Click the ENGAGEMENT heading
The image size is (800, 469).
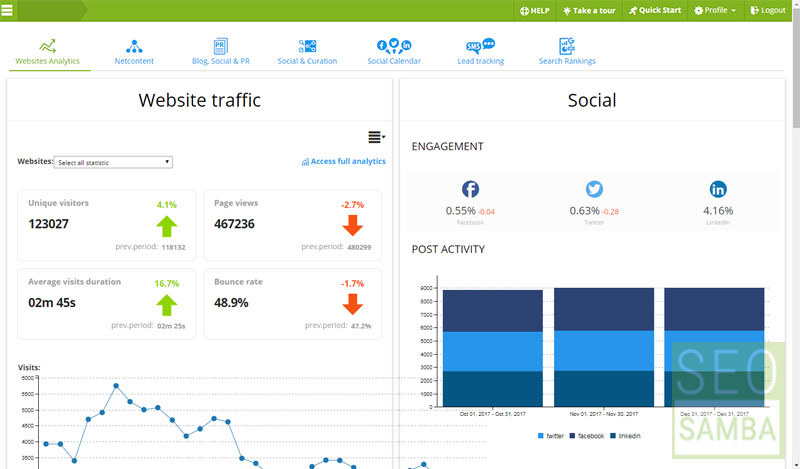tap(447, 146)
